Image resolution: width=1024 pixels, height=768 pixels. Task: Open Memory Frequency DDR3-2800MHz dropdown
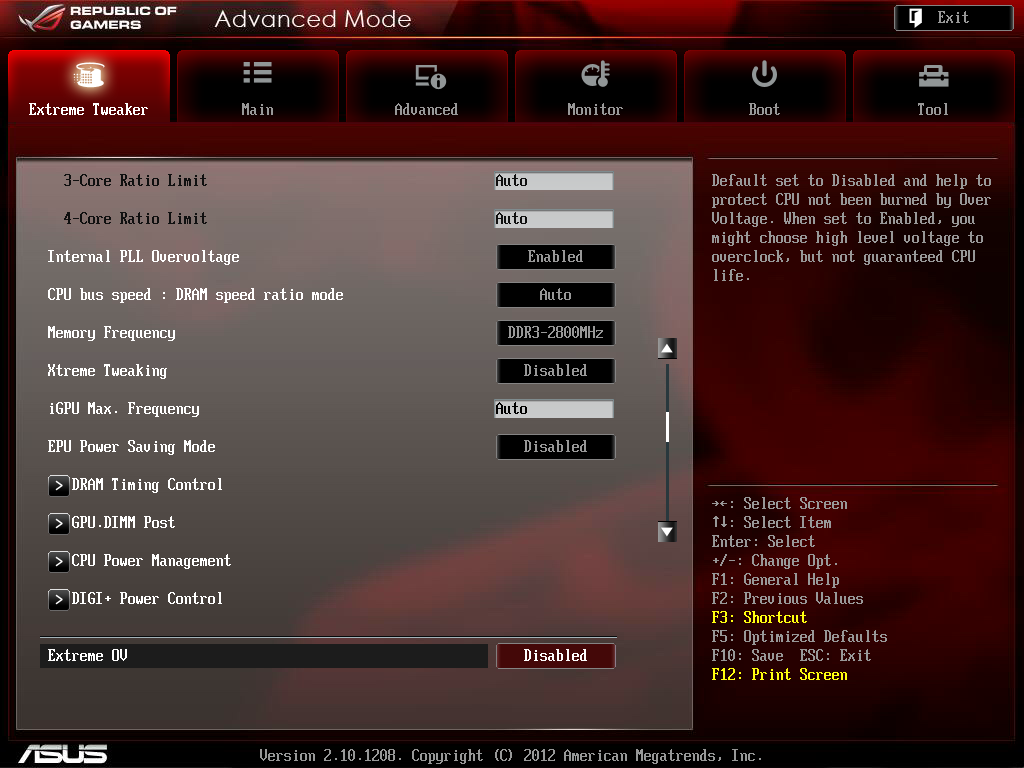pos(555,333)
